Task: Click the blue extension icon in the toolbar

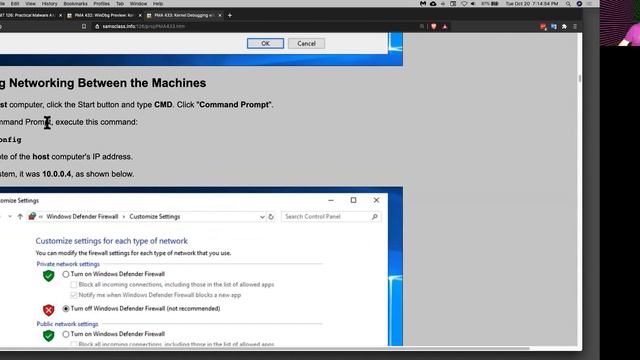Action: (x=553, y=26)
